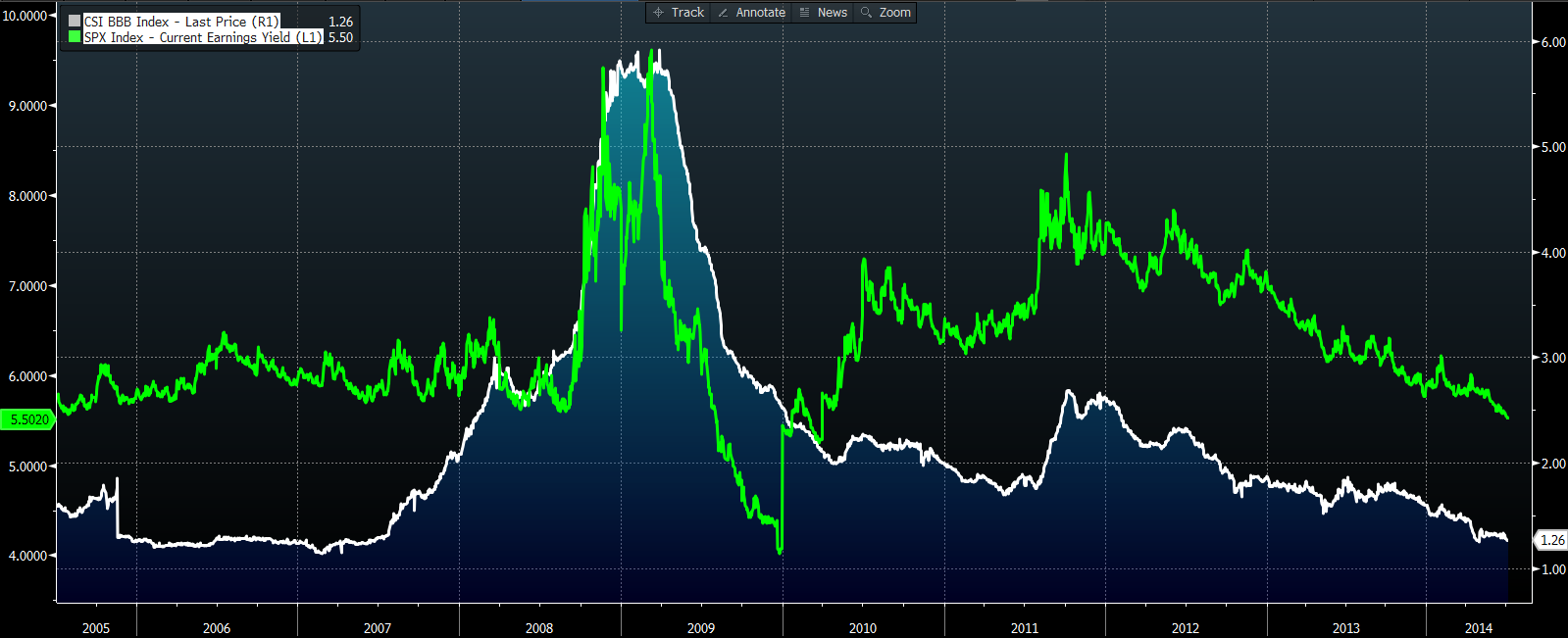Click the 5.50 value in the legend

pyautogui.click(x=340, y=37)
